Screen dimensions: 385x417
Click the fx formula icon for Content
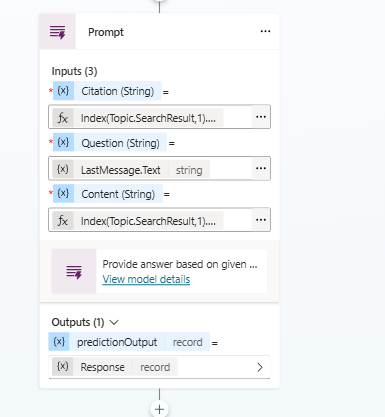click(63, 221)
